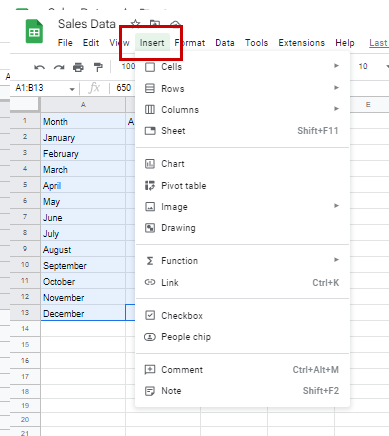This screenshot has width=389, height=436.
Task: Select the paint format icon
Action: [x=98, y=67]
